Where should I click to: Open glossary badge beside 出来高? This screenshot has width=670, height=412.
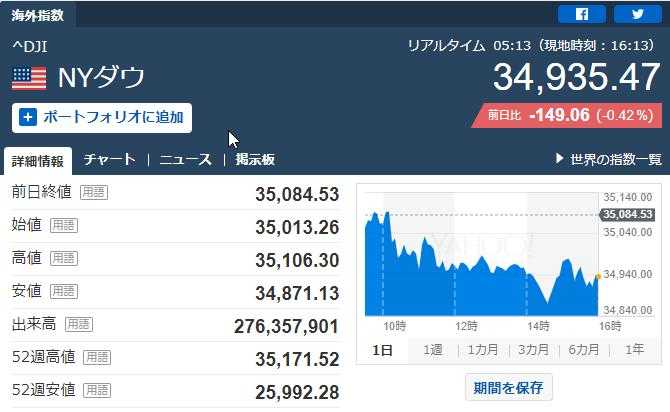click(78, 324)
